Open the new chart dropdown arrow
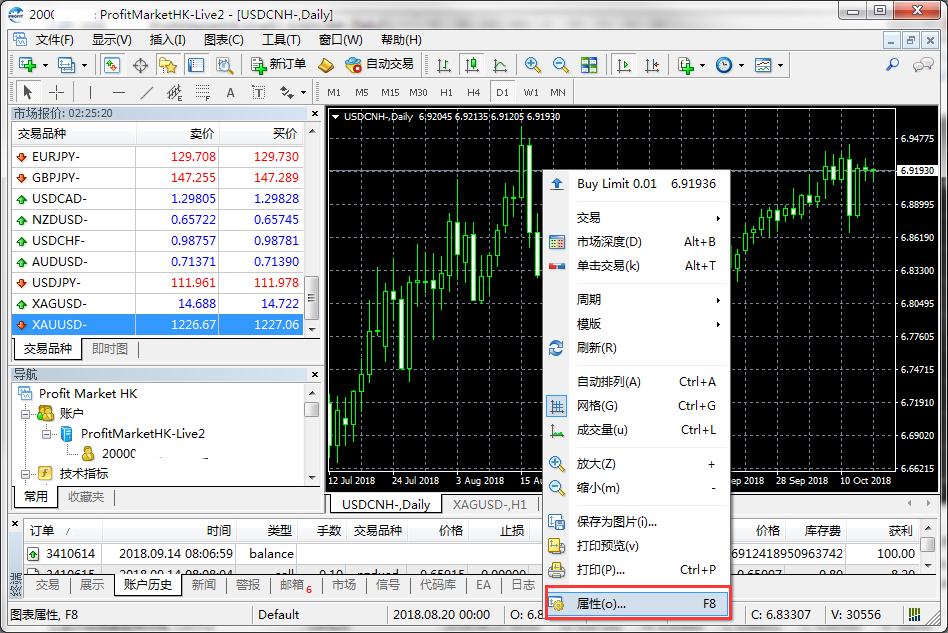 pos(45,65)
